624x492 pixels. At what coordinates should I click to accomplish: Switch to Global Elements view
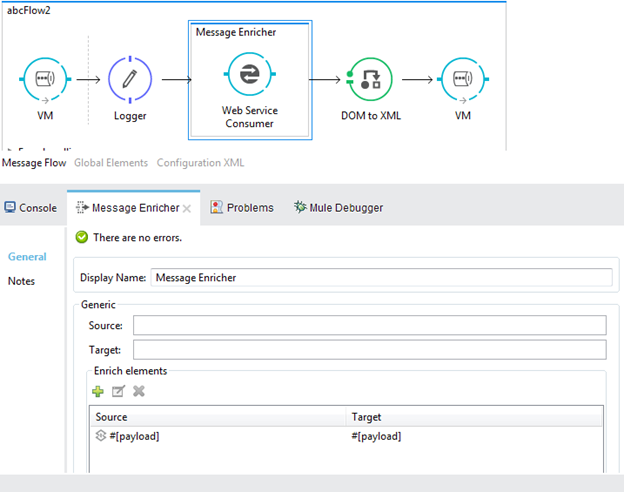[111, 162]
